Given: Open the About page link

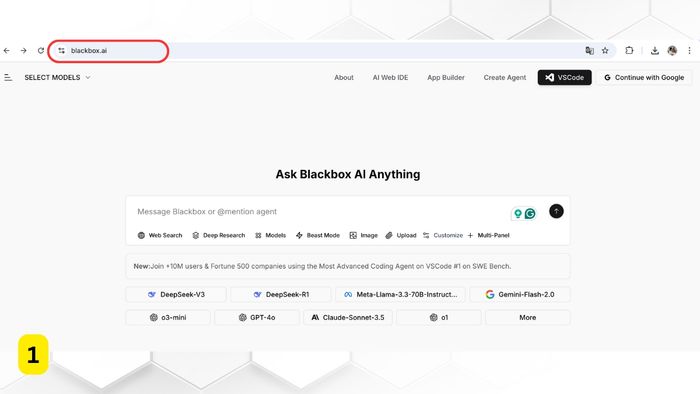Looking at the screenshot, I should (344, 78).
